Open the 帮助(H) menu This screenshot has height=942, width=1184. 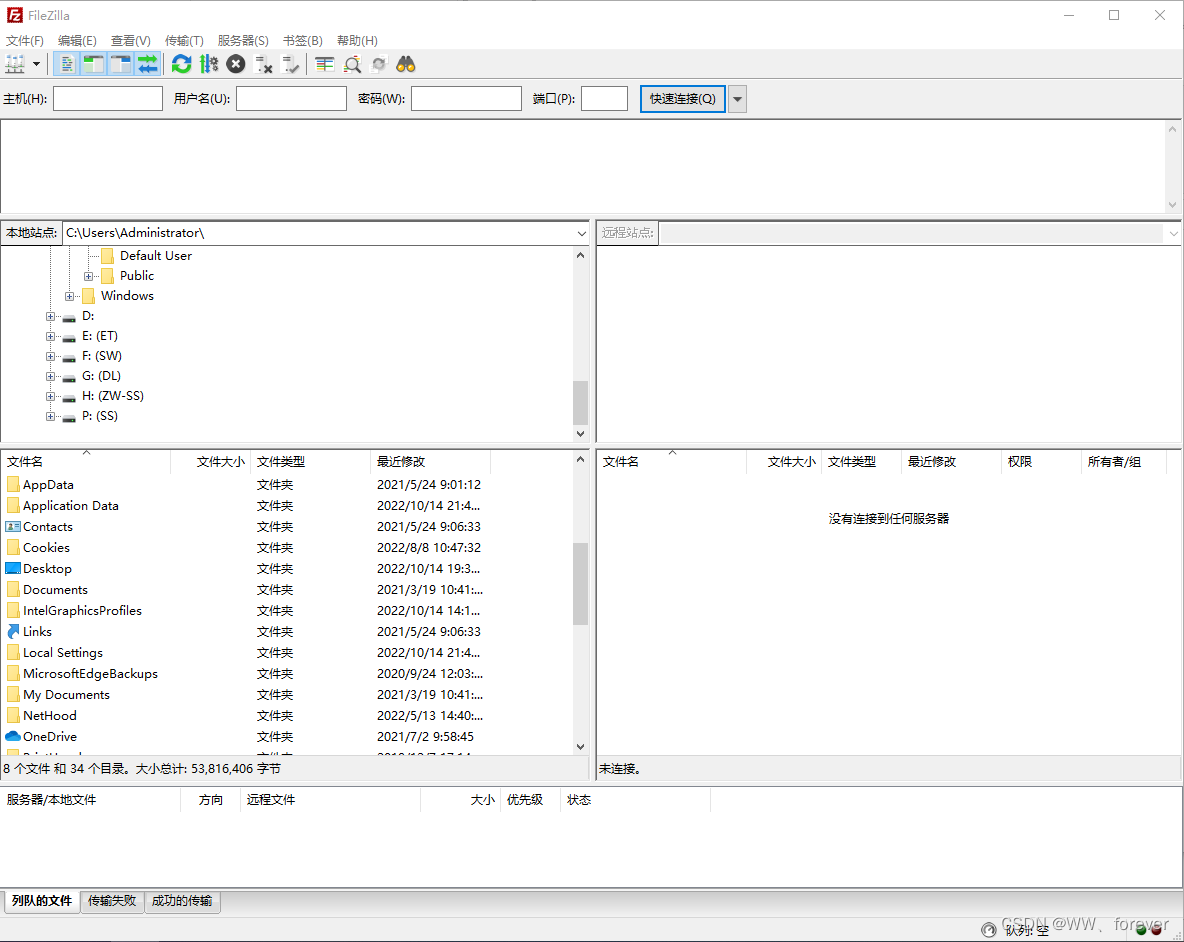coord(357,41)
